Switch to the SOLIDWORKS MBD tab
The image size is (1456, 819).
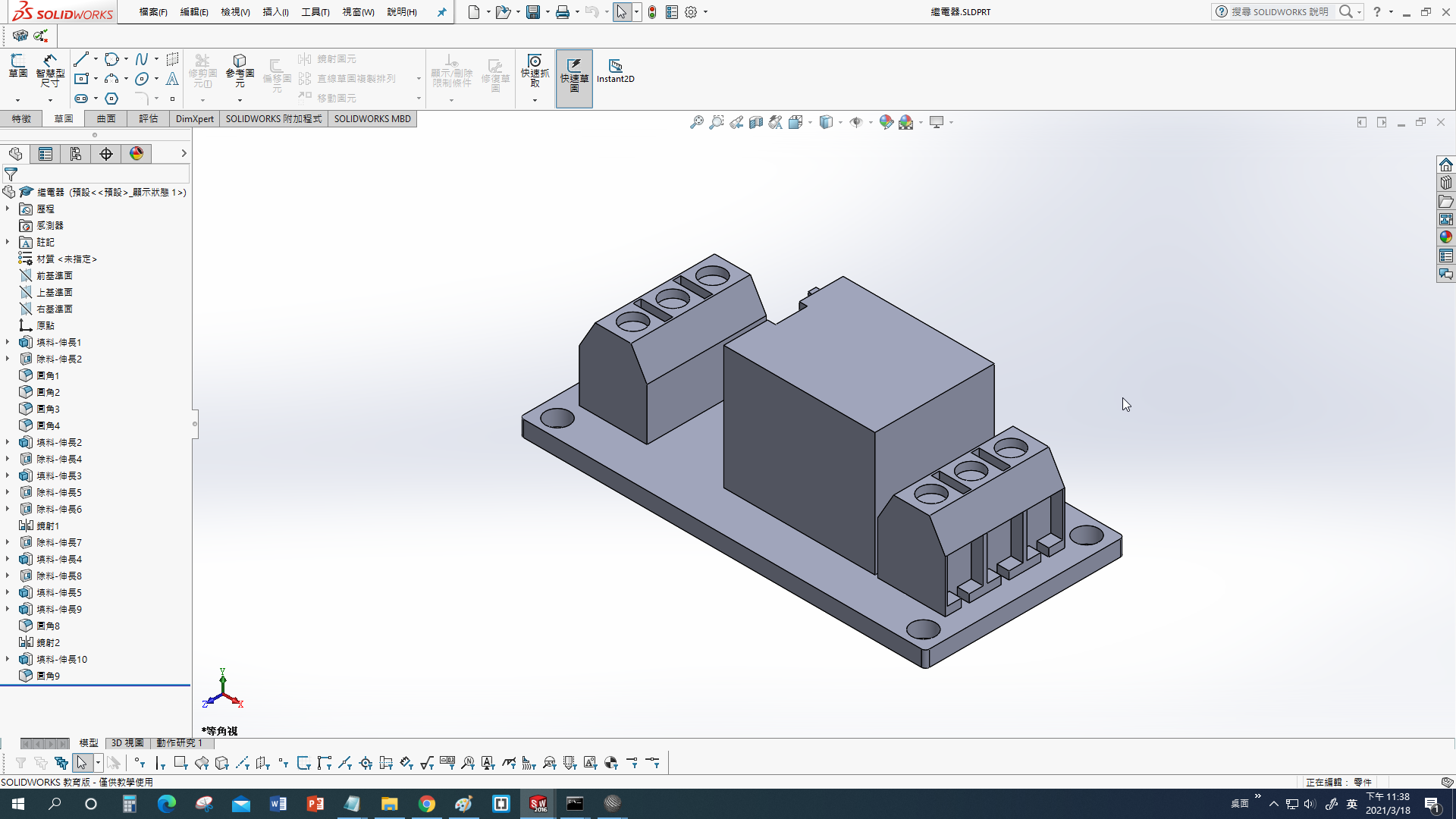pos(372,119)
